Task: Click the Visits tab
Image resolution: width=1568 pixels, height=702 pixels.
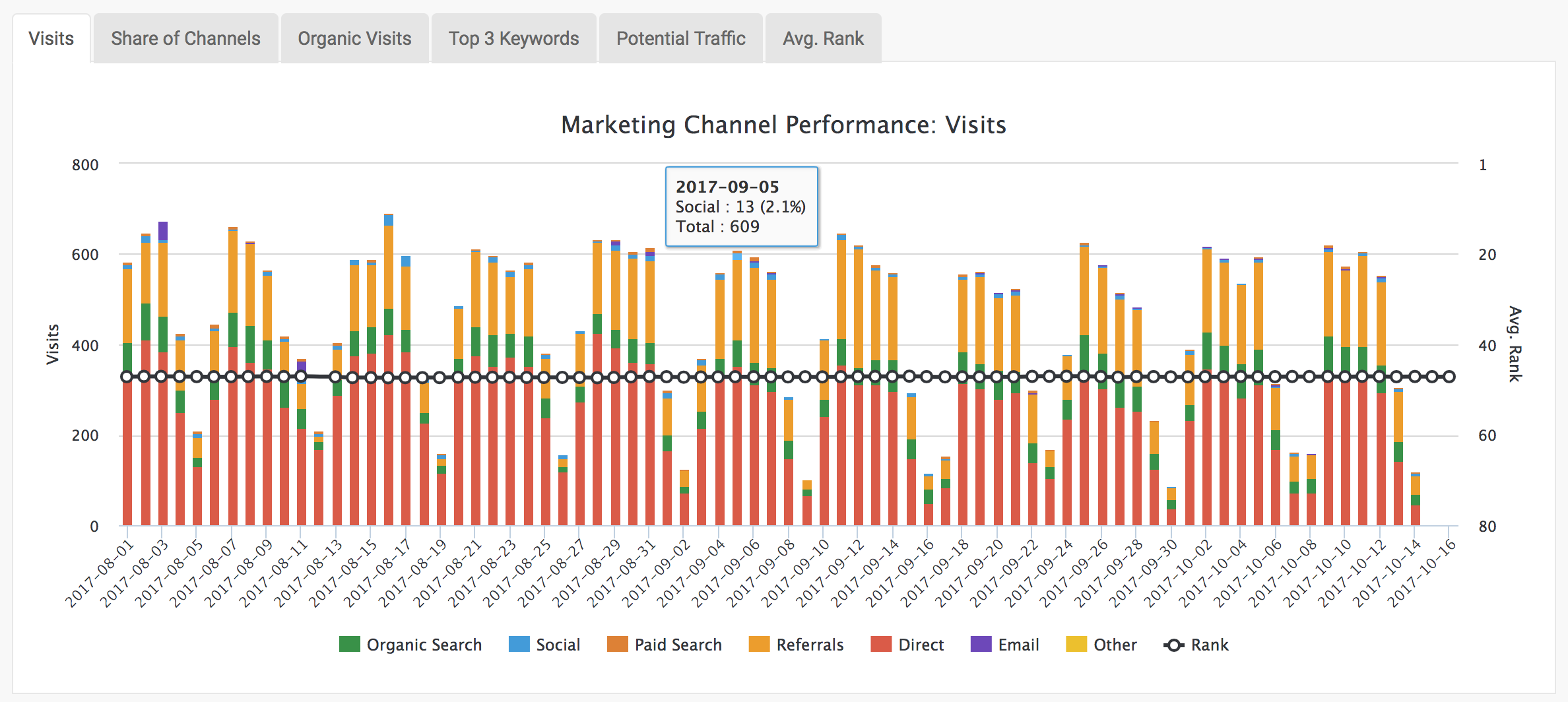Action: 51,39
